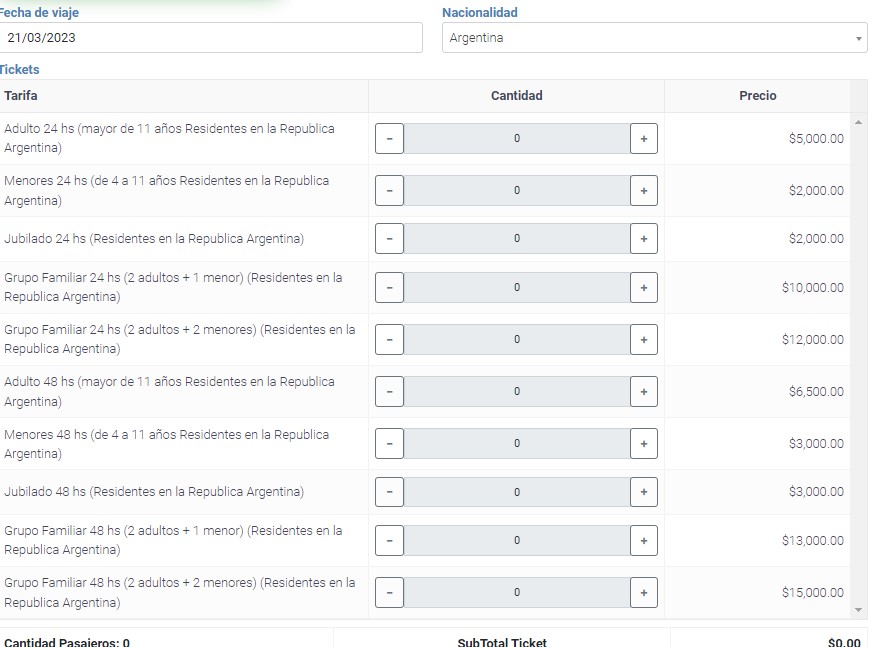Open the Nacionalidad dropdown
This screenshot has width=869, height=647.
[654, 38]
